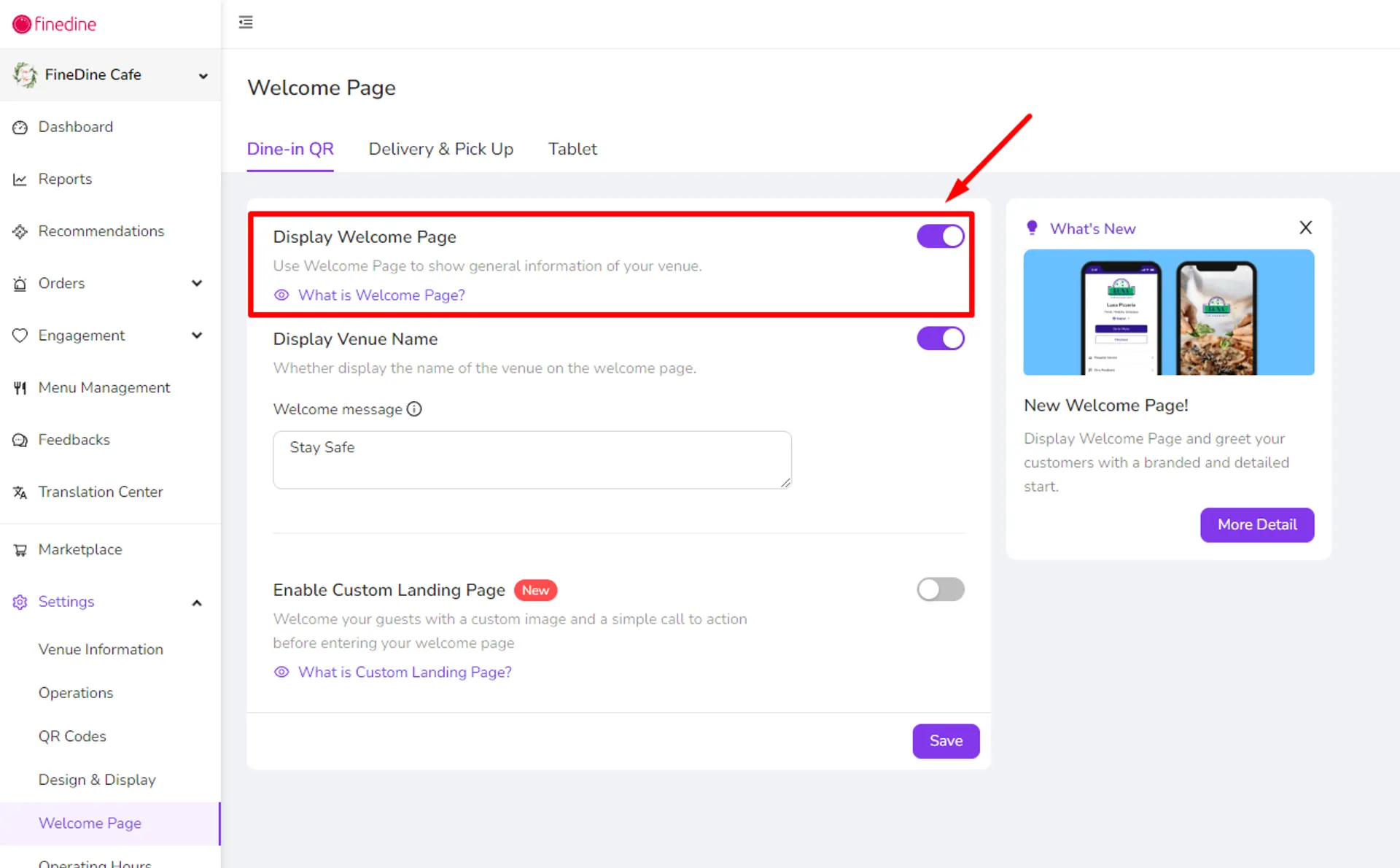Click the Dashboard gauge icon
The image size is (1400, 868).
coord(20,128)
